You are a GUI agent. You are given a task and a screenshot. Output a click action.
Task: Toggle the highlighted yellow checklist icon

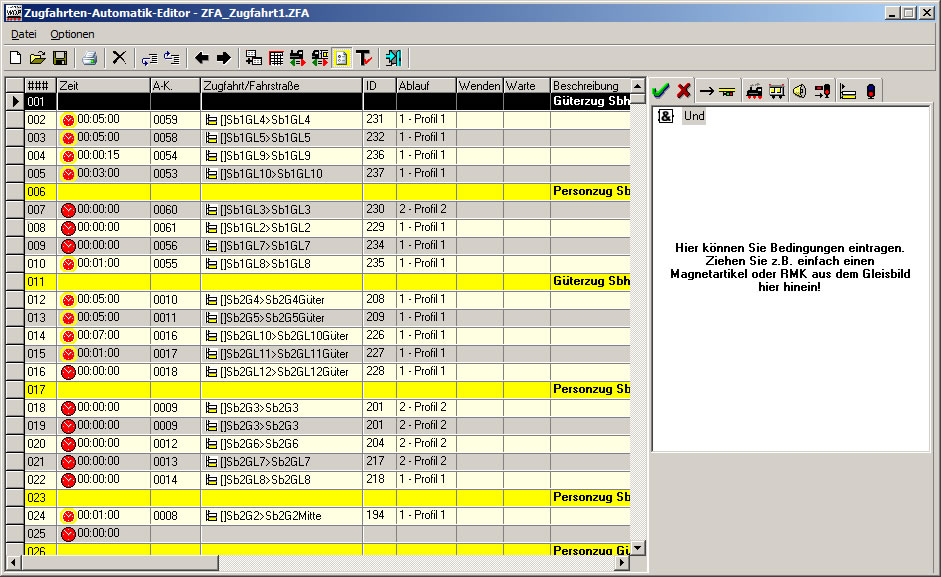341,58
